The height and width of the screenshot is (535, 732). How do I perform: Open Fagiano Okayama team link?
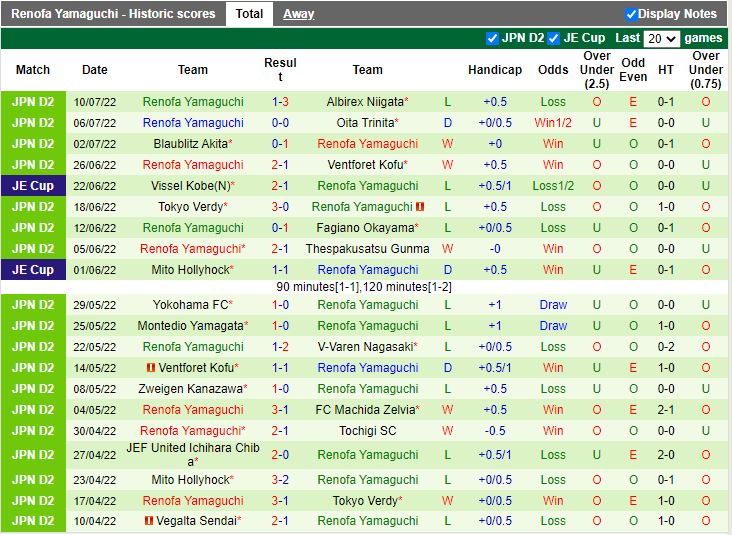pyautogui.click(x=365, y=228)
